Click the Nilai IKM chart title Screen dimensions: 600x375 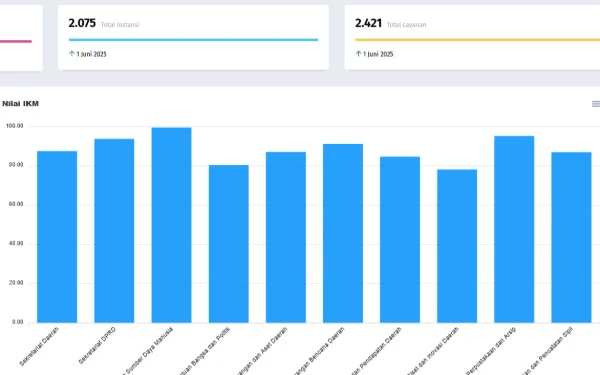pos(20,104)
